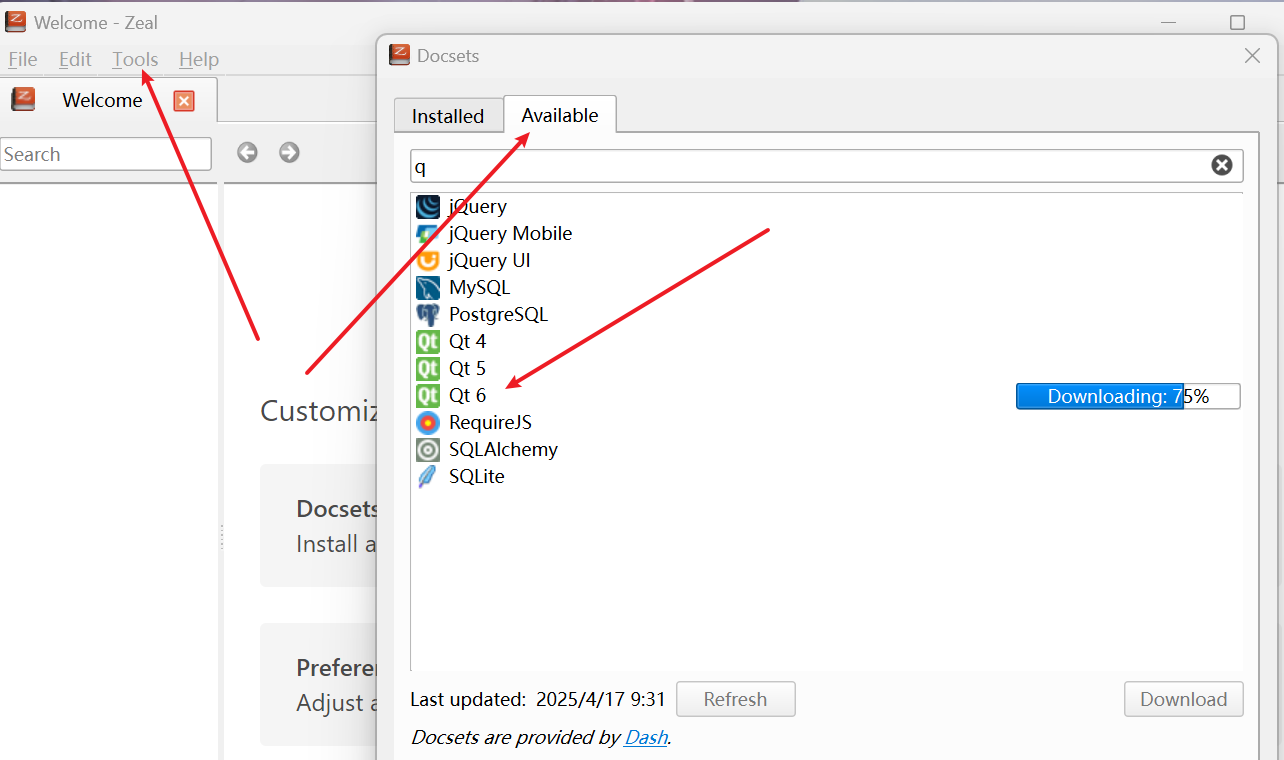
Task: Click the Zeal icon in Docsets title bar
Action: pos(399,55)
